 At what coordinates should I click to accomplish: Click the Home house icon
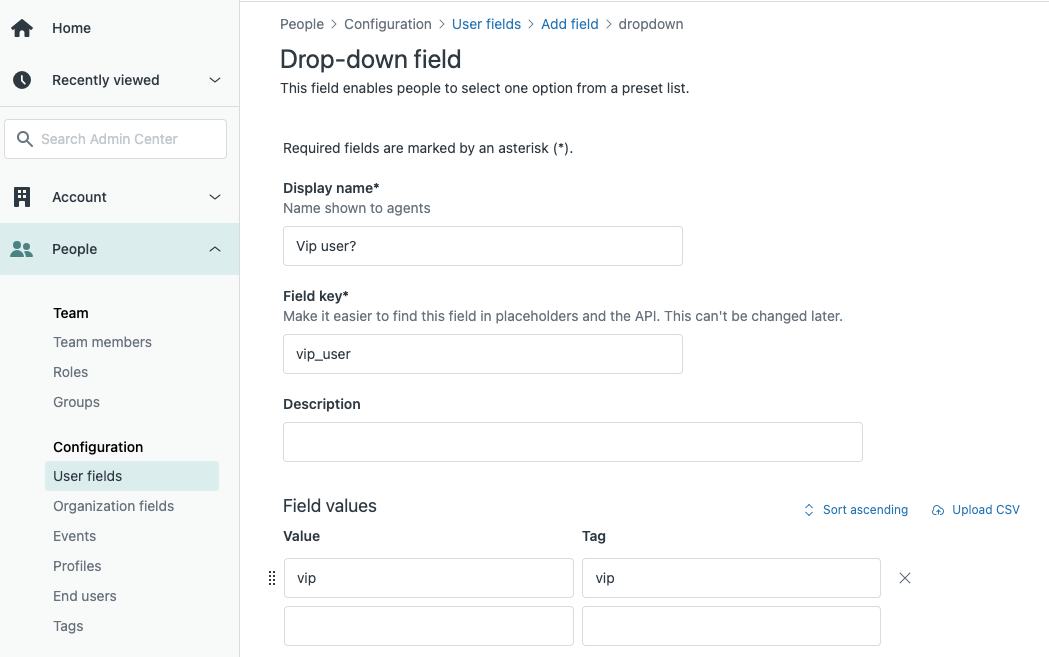tap(22, 28)
